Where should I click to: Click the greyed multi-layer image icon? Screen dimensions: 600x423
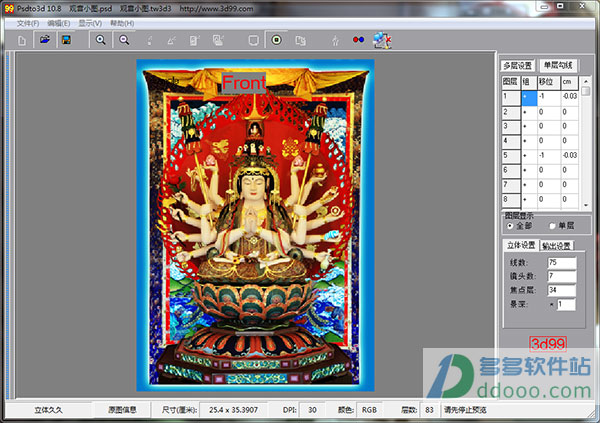(218, 40)
